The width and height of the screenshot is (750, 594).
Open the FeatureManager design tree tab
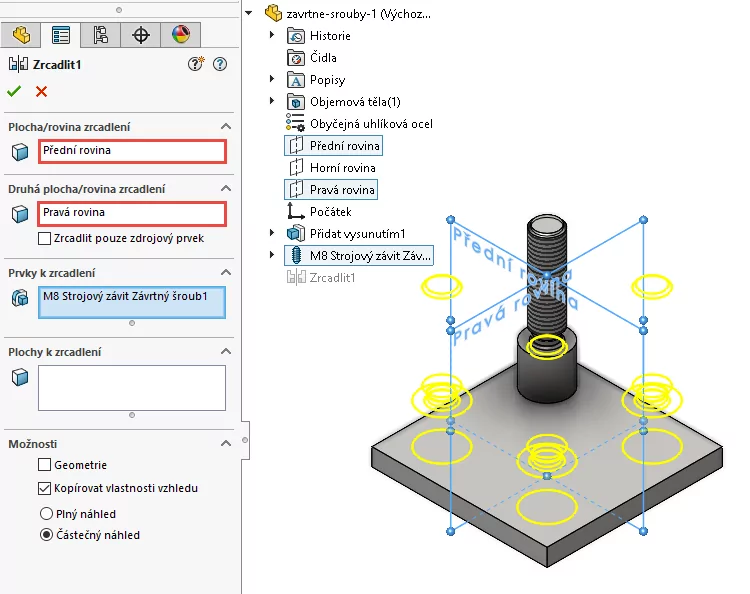21,35
